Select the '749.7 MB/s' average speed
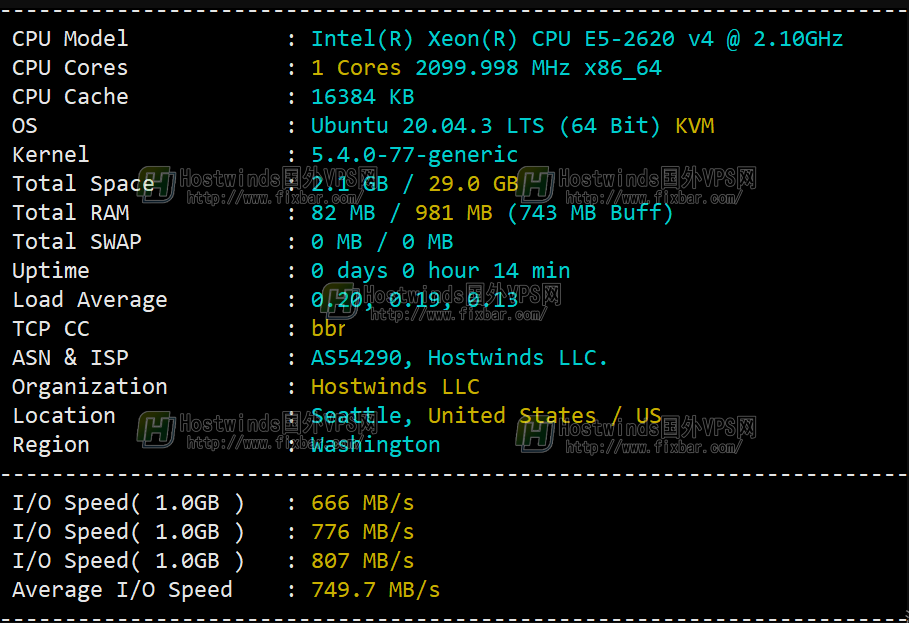Viewport: 909px width, 623px height. (376, 589)
